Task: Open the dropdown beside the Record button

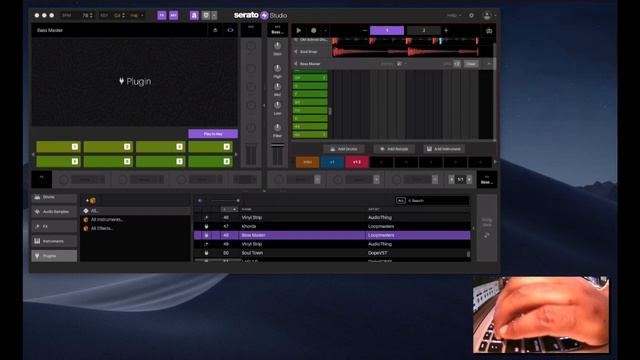Action: click(325, 30)
